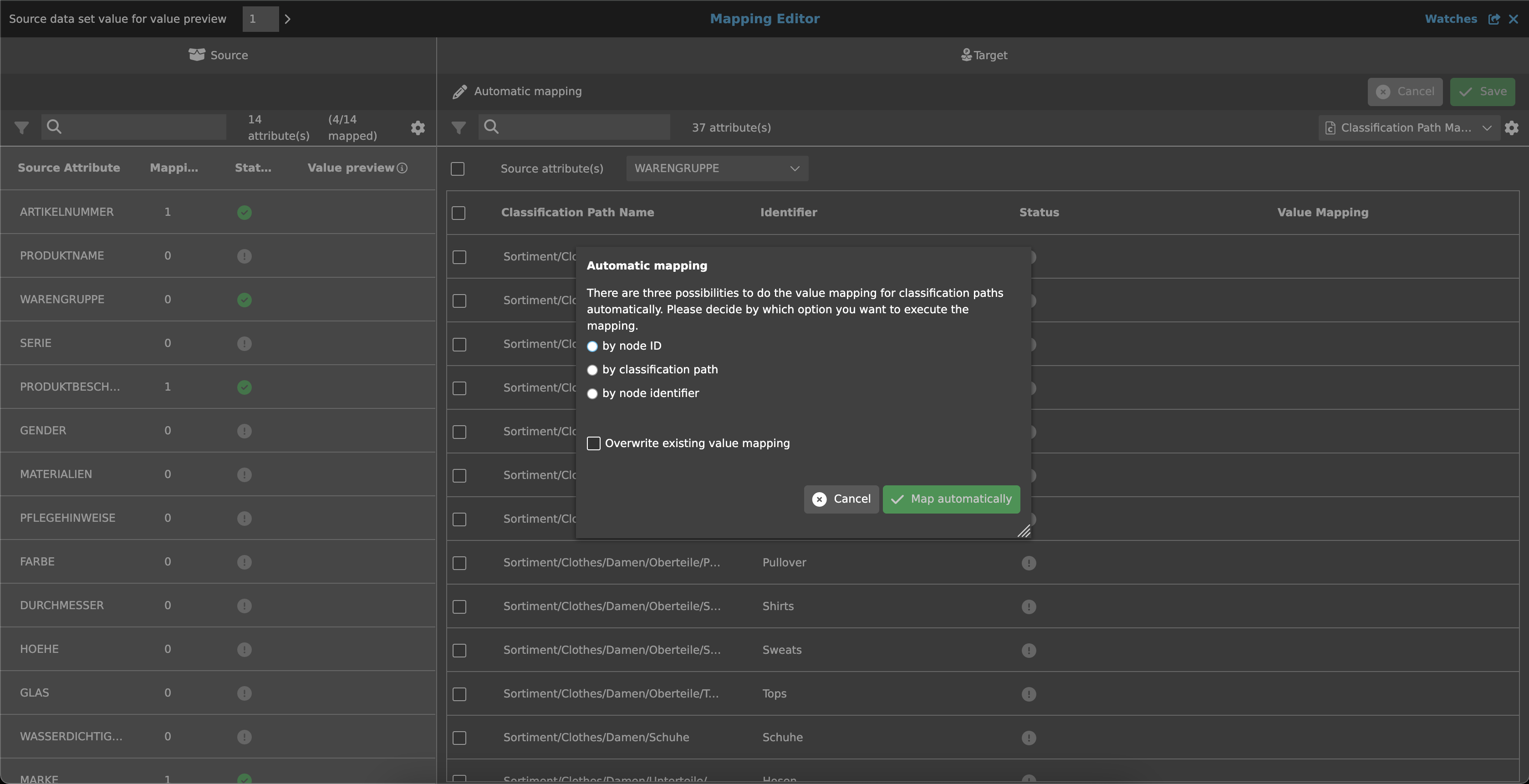This screenshot has width=1529, height=784.
Task: Click the green Map automatically button
Action: [951, 499]
